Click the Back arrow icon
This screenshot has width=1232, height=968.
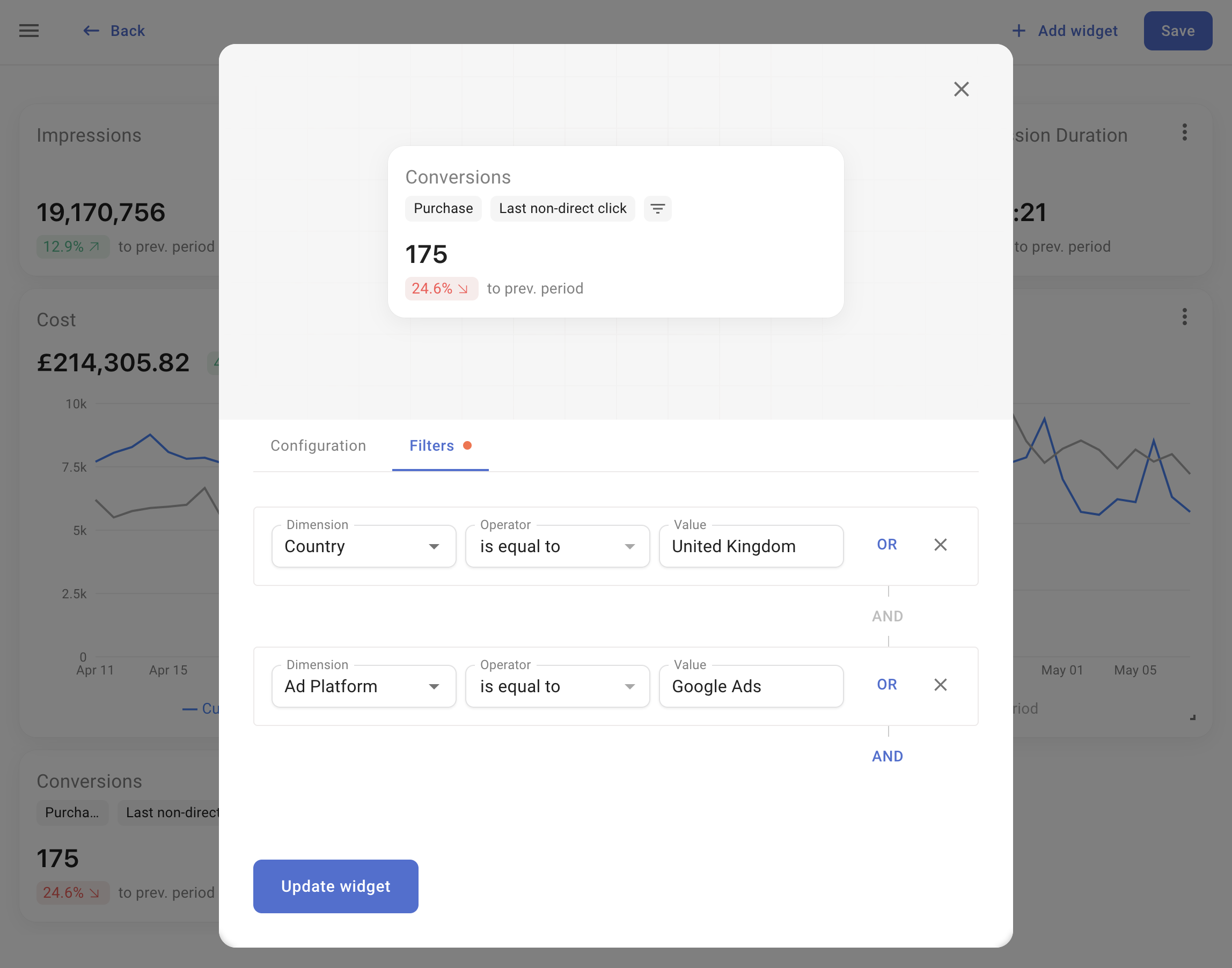click(91, 31)
